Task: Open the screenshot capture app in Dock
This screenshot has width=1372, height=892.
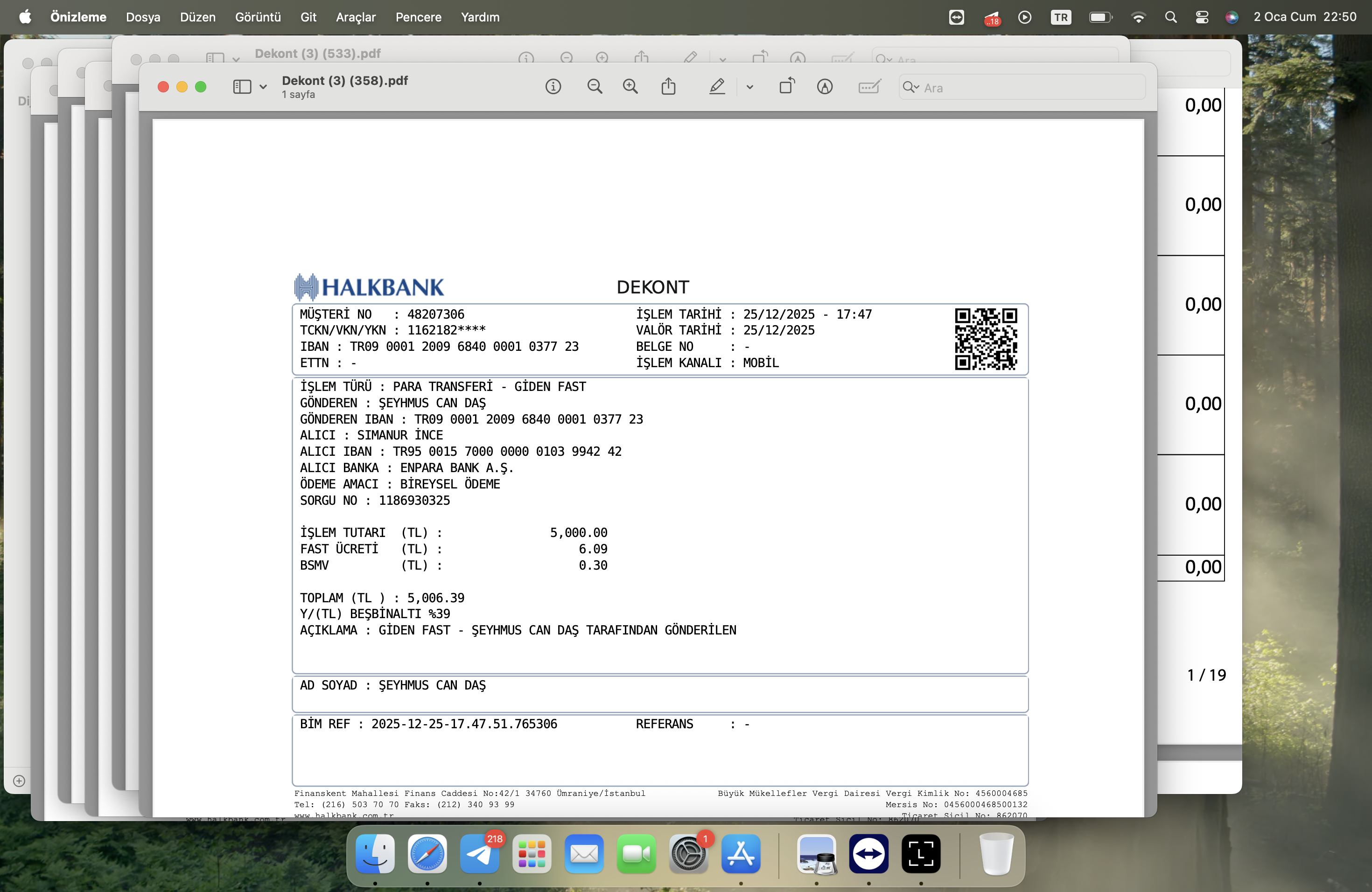Action: 921,853
